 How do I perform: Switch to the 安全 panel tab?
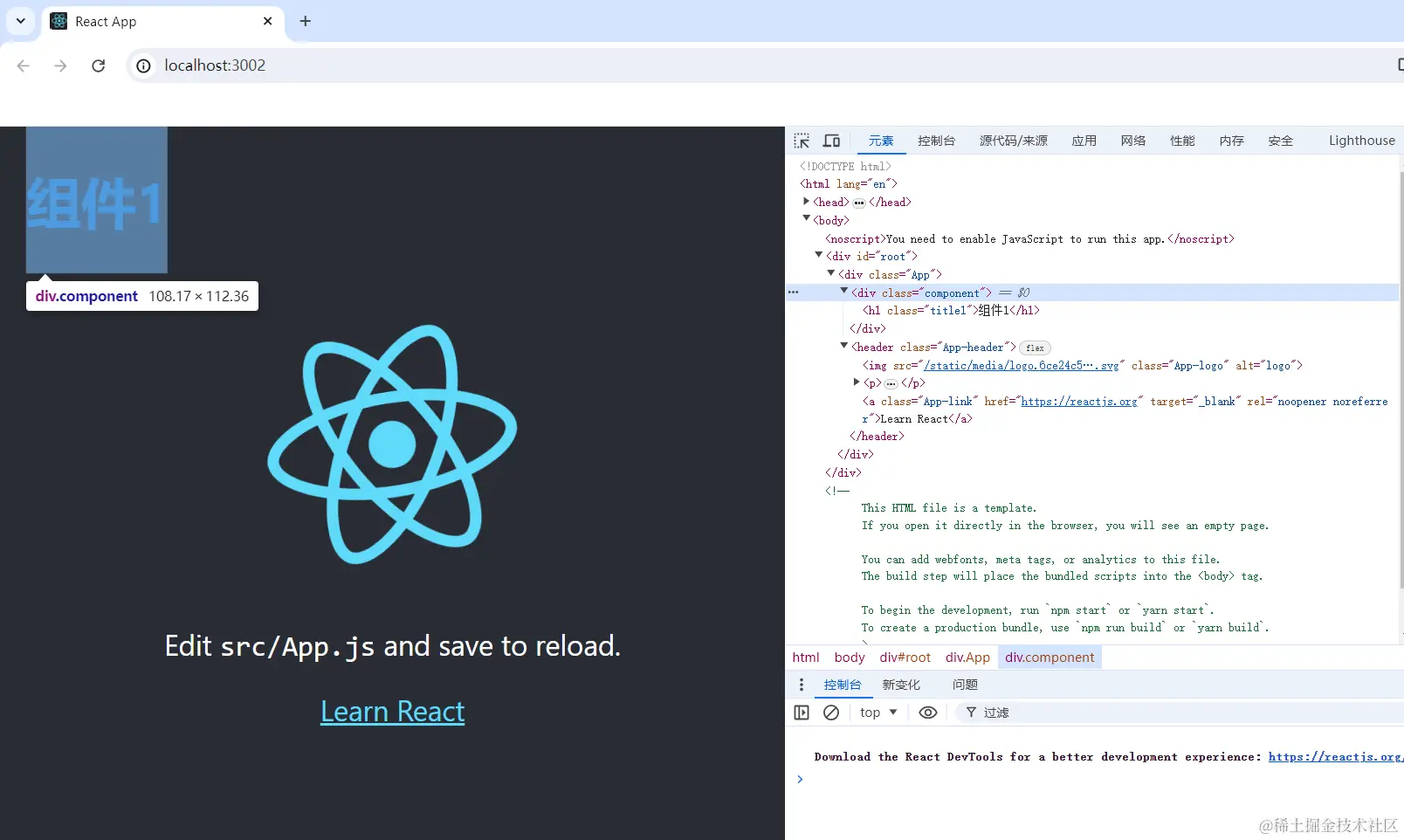click(x=1280, y=141)
